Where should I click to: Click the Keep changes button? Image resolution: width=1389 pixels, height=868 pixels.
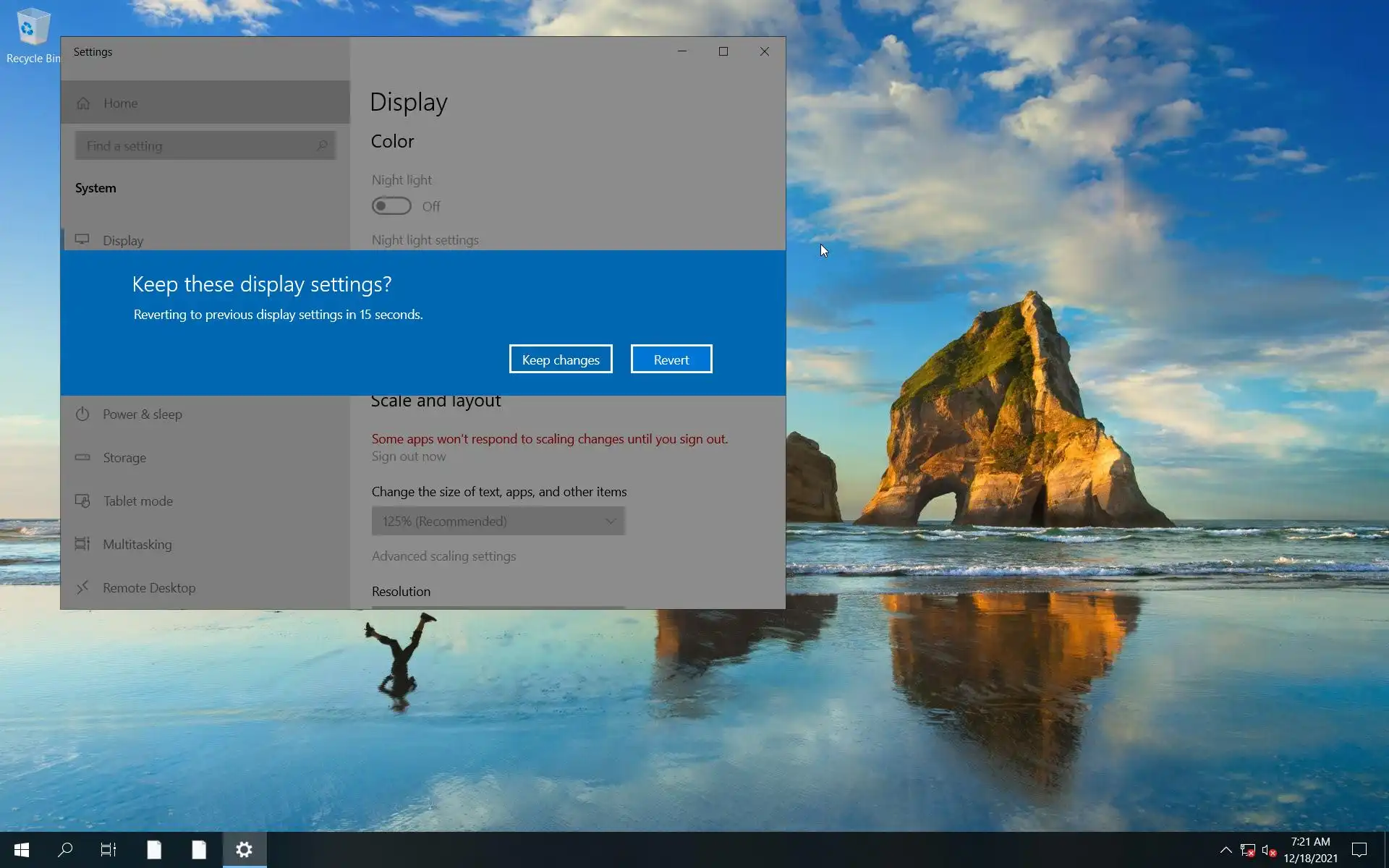pos(561,359)
